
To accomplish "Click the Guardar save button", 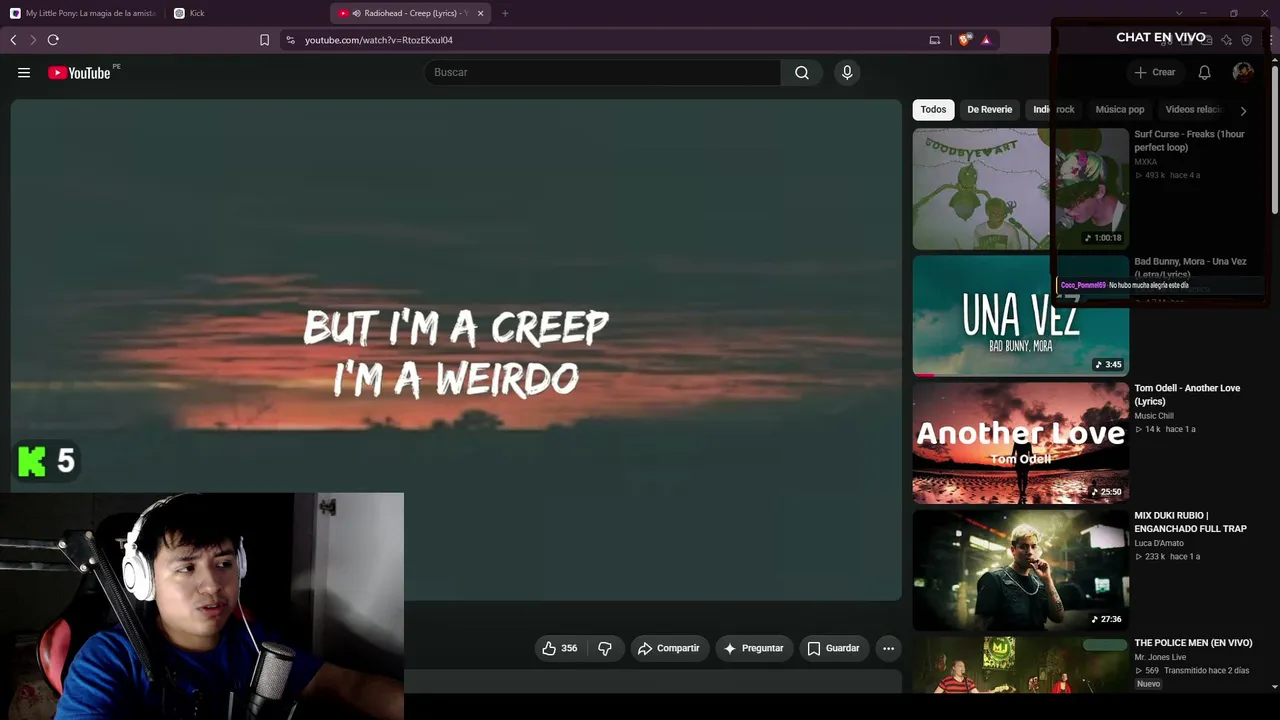I will pyautogui.click(x=834, y=648).
